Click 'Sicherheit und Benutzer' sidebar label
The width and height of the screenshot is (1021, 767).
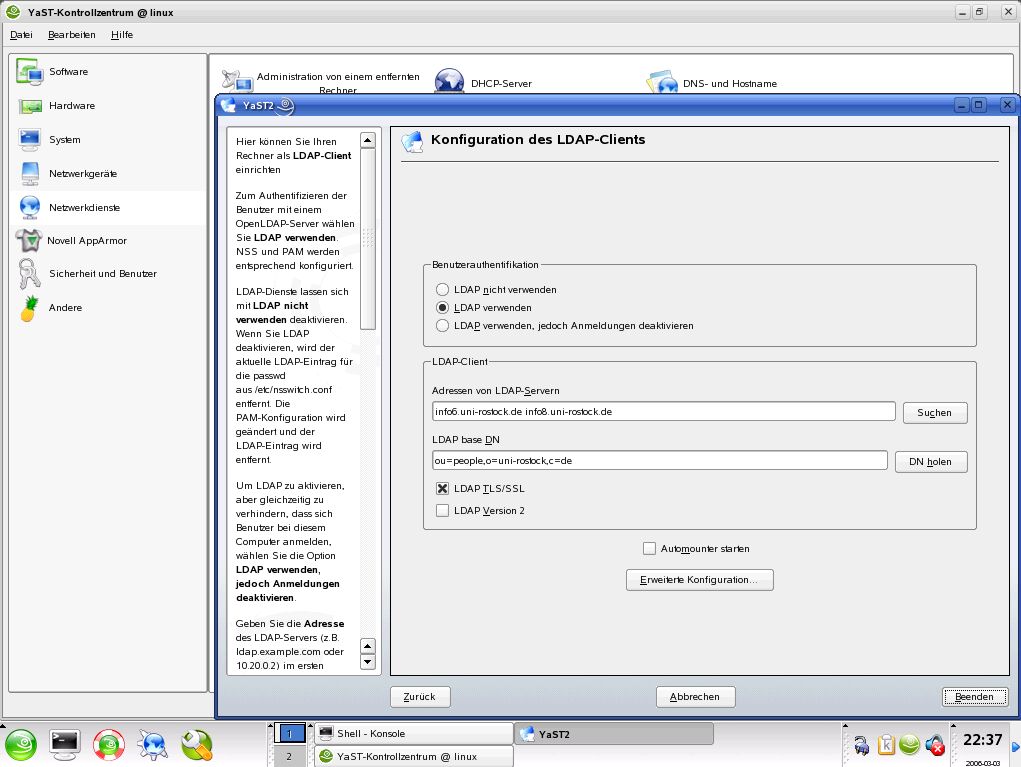click(103, 273)
